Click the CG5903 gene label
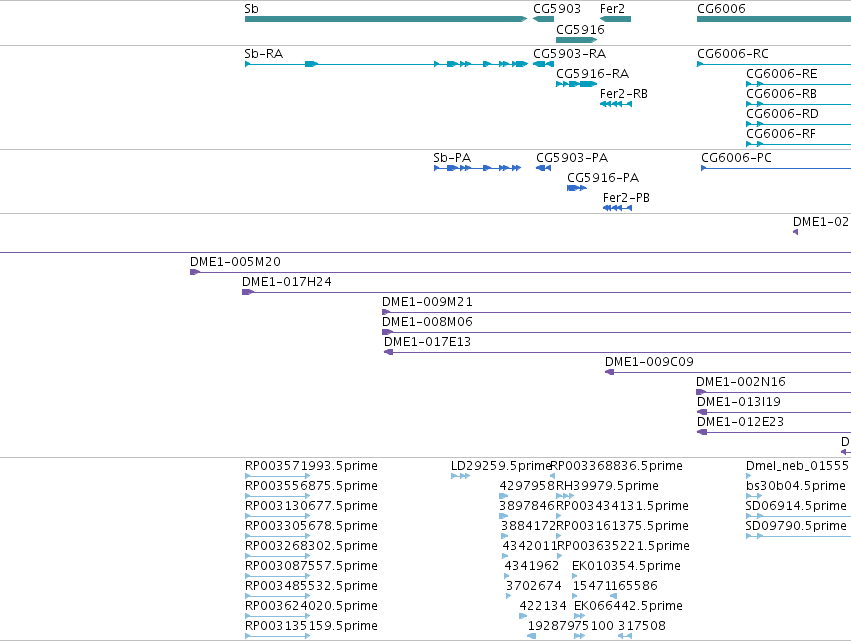 click(x=557, y=9)
